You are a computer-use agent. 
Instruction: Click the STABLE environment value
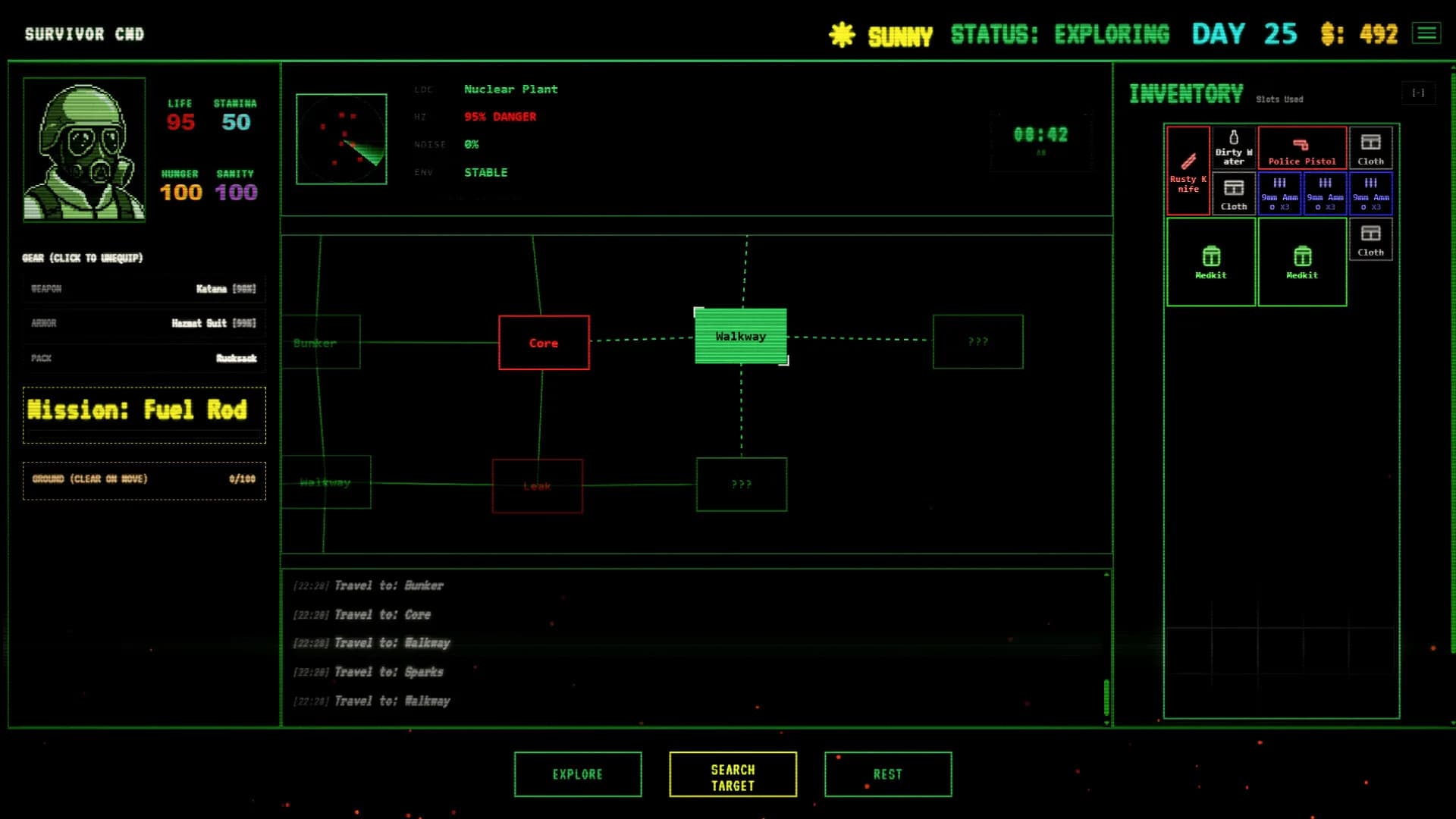(485, 172)
